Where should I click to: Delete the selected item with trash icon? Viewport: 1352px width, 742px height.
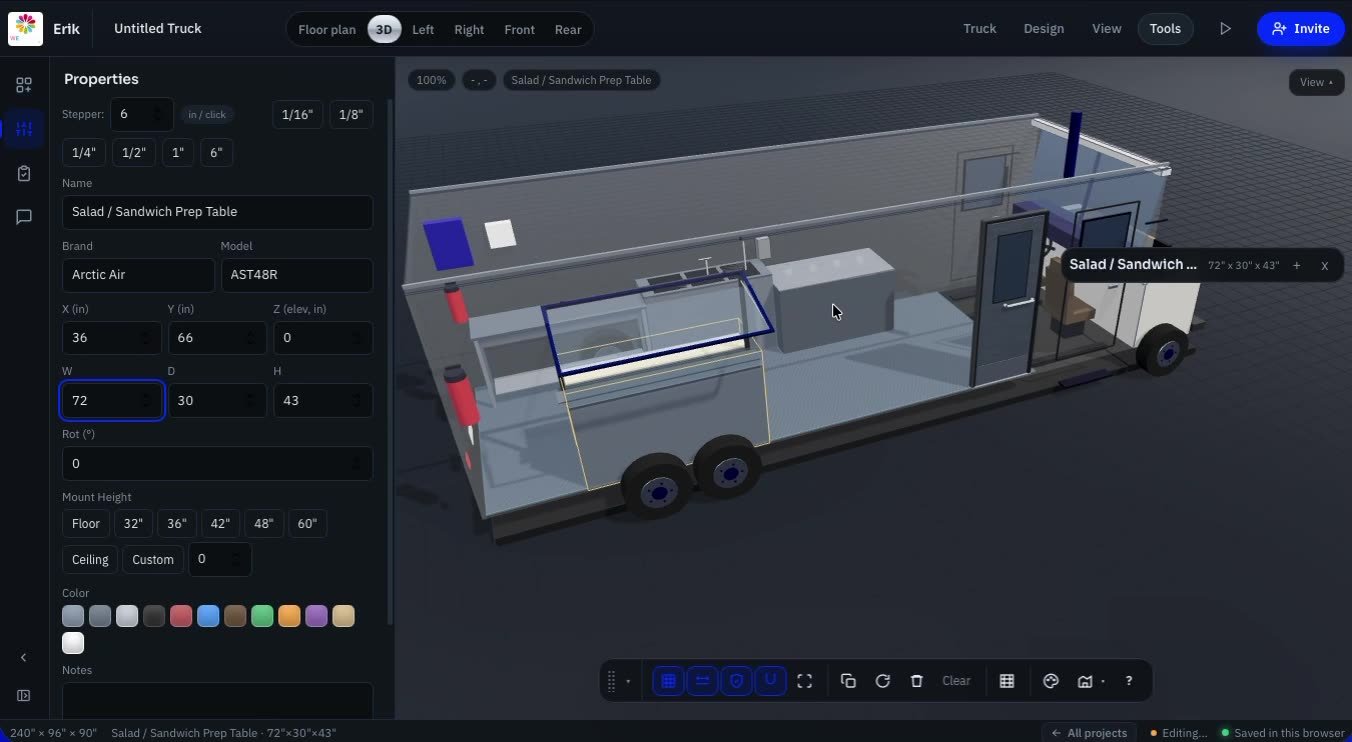(x=916, y=681)
